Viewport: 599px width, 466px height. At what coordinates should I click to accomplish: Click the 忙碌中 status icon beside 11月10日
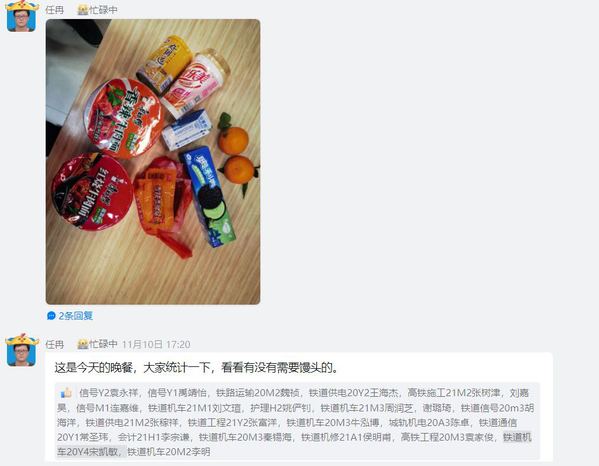tap(83, 344)
